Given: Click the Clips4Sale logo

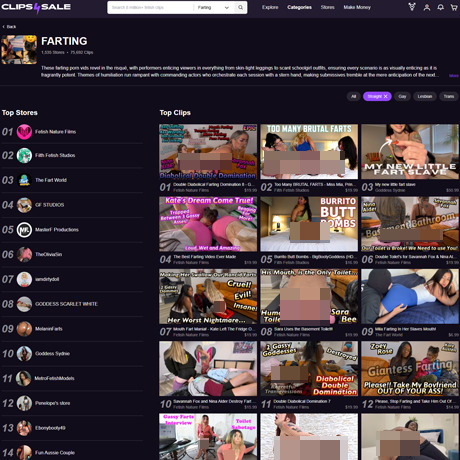Looking at the screenshot, I should click(x=36, y=7).
